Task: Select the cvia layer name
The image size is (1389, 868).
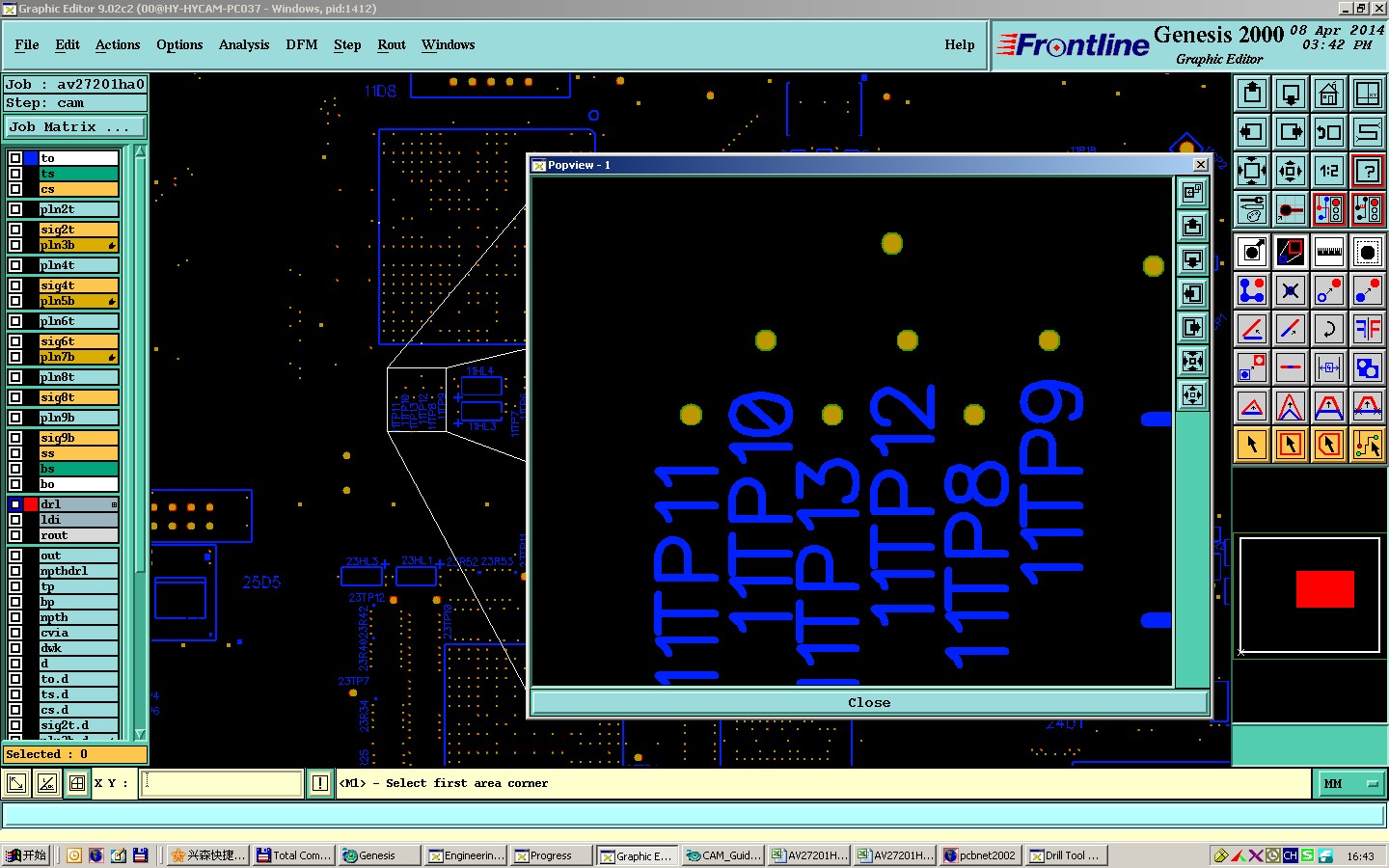Action: coord(78,633)
